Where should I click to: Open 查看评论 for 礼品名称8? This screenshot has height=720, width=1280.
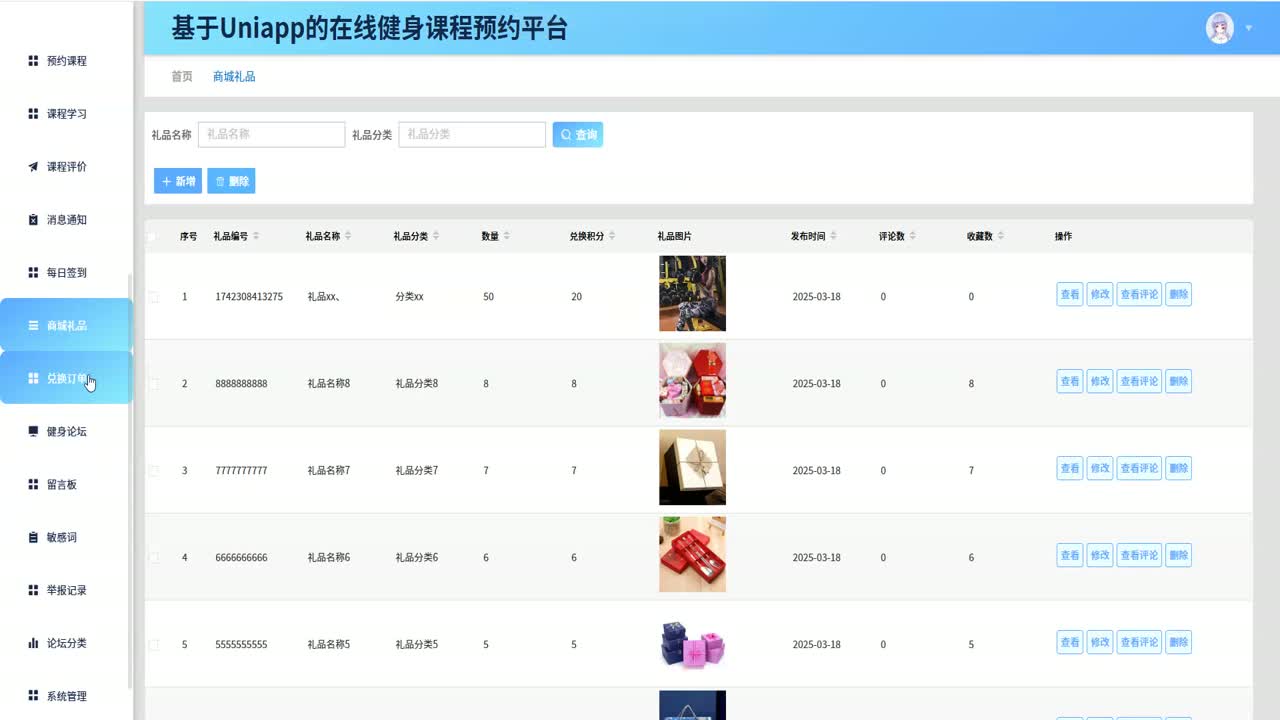tap(1139, 381)
